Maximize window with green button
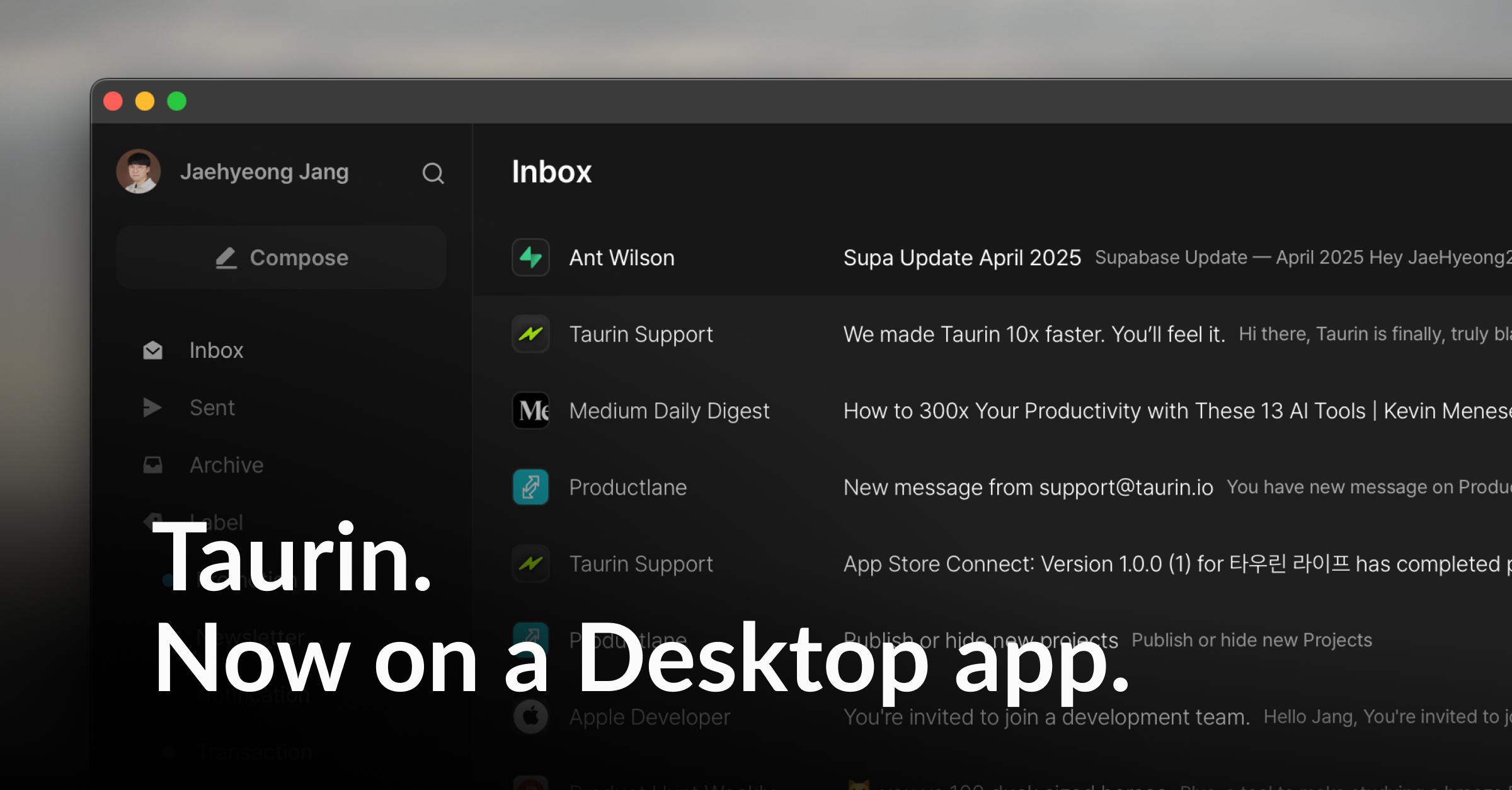Image resolution: width=1512 pixels, height=790 pixels. click(177, 101)
